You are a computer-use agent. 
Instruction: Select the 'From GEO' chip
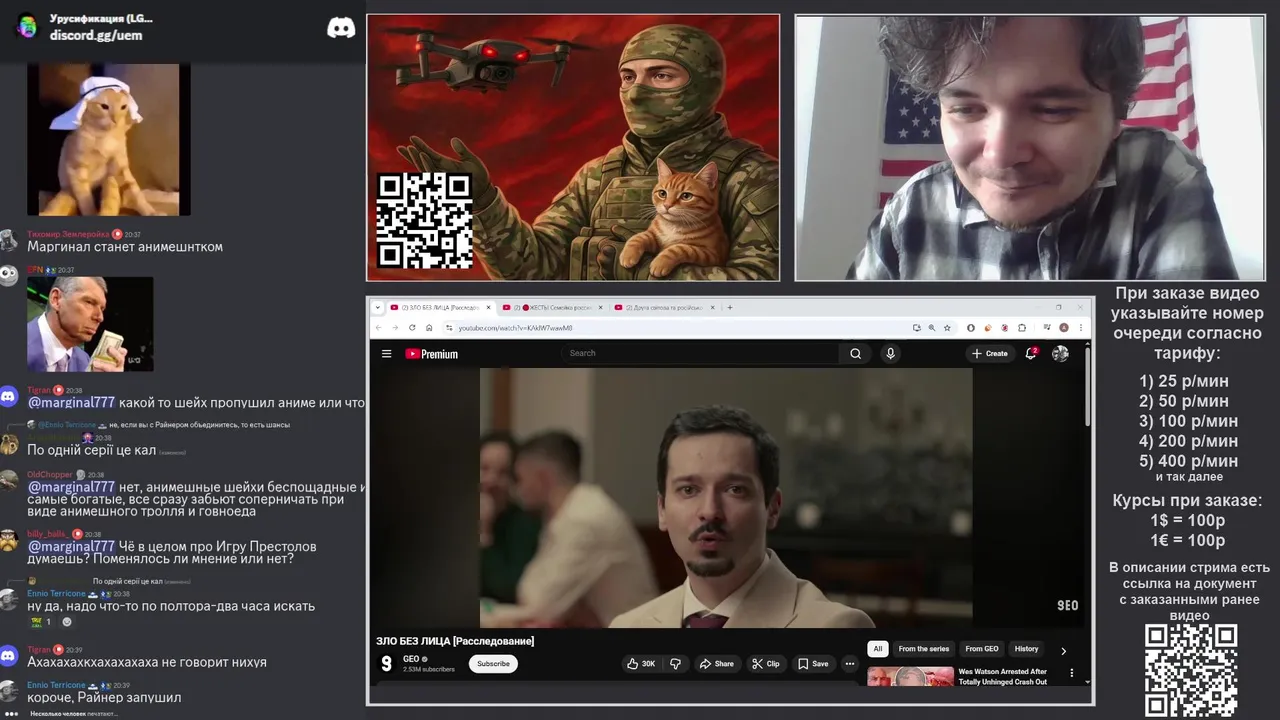982,649
